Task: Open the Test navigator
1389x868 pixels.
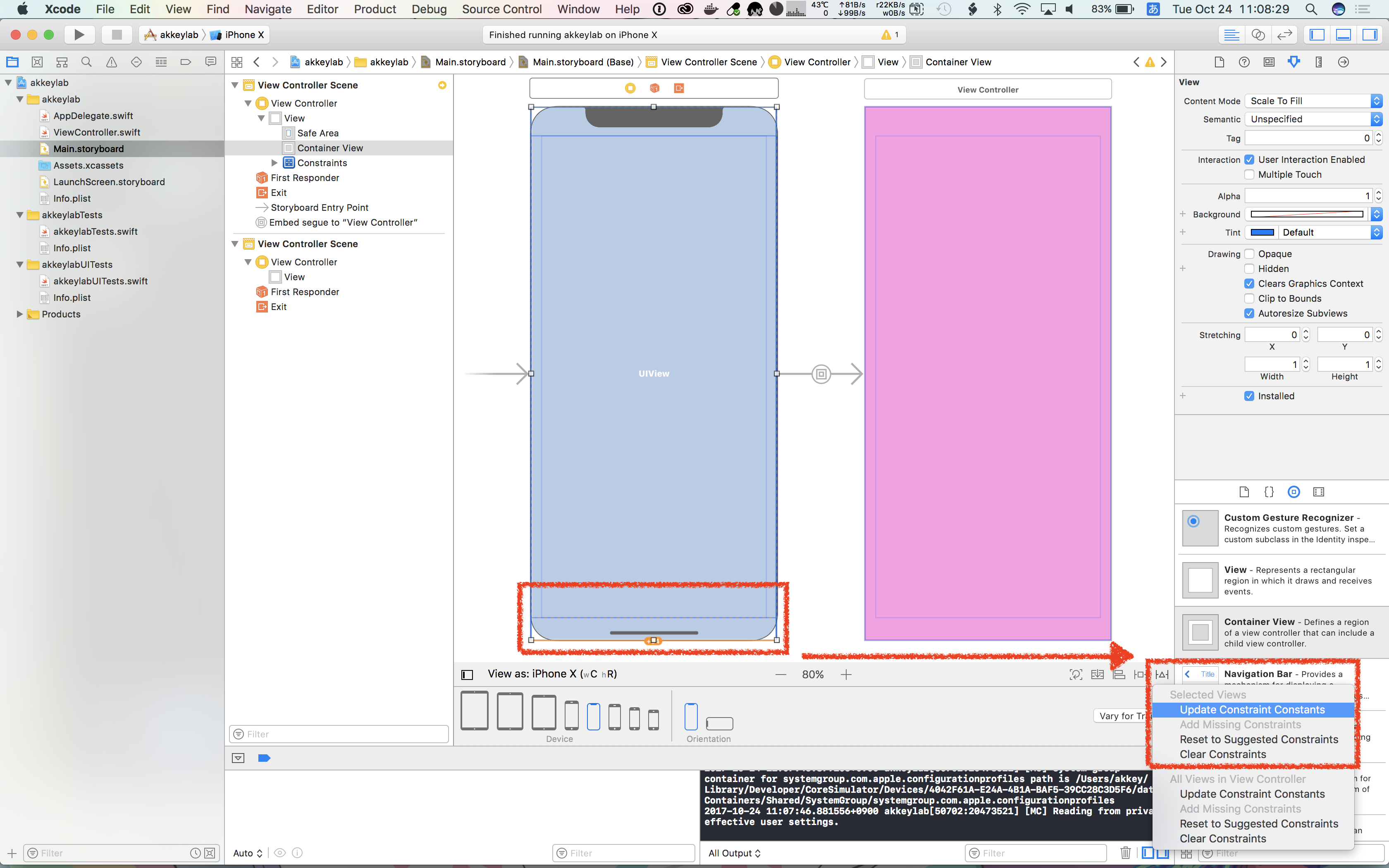Action: tap(136, 62)
